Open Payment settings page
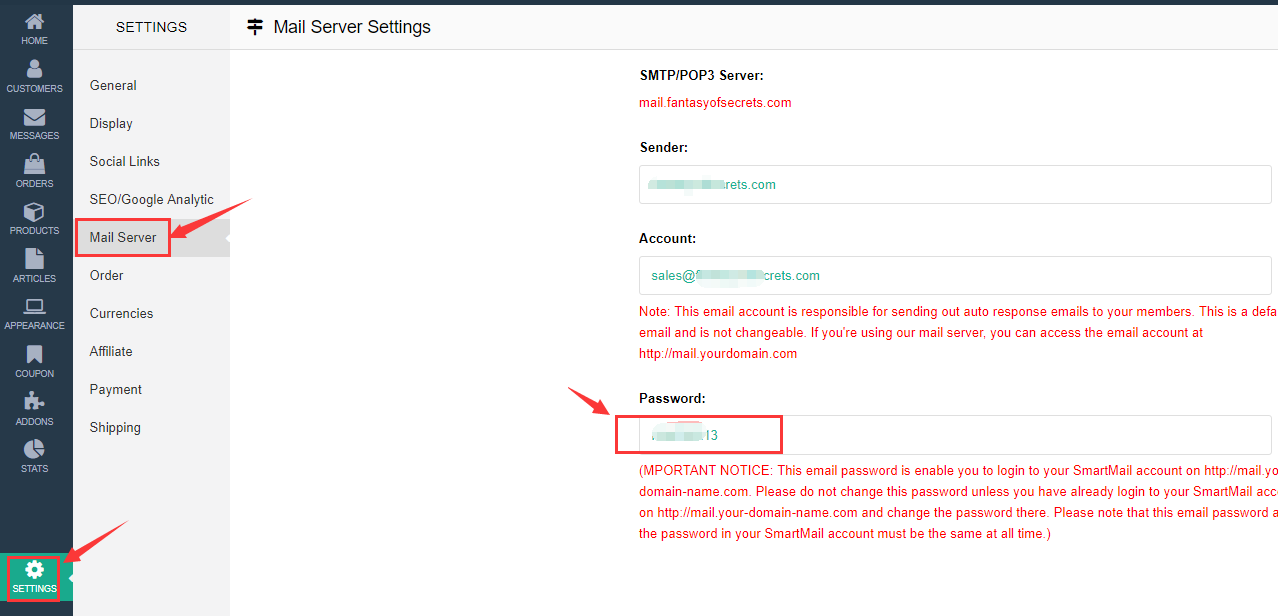 pos(116,389)
